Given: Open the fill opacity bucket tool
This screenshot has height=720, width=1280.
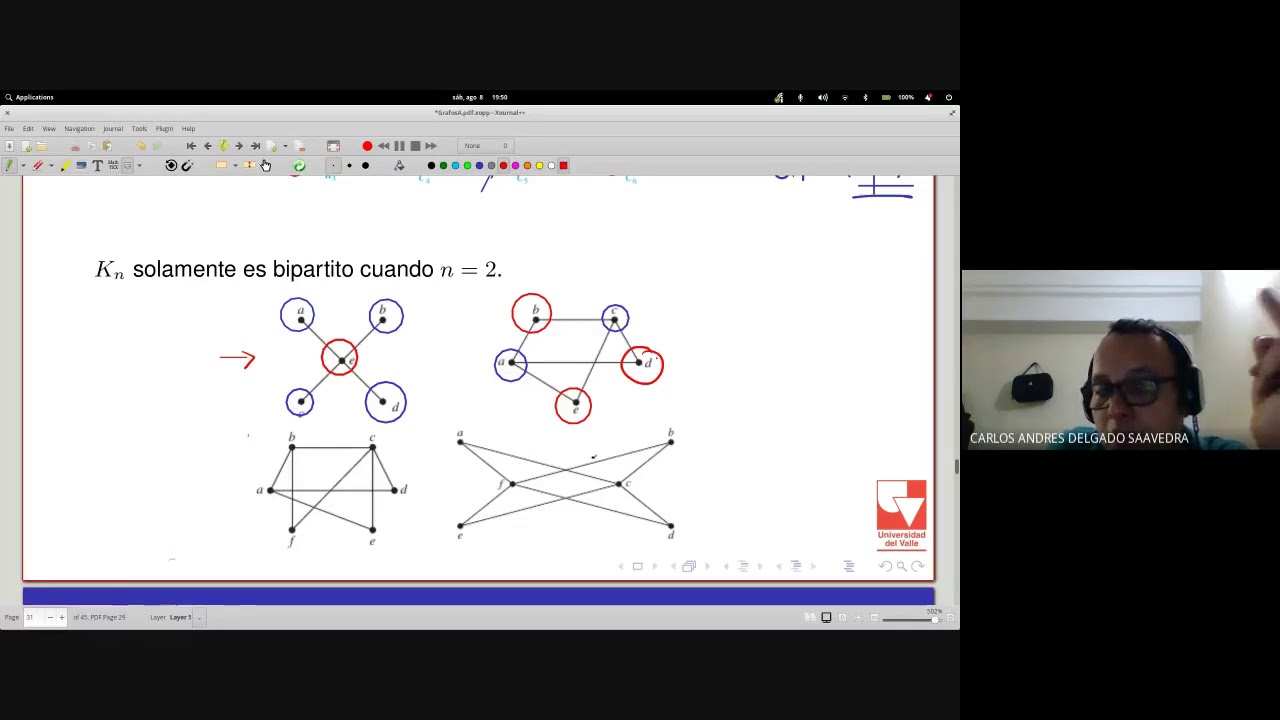Looking at the screenshot, I should click(x=399, y=165).
